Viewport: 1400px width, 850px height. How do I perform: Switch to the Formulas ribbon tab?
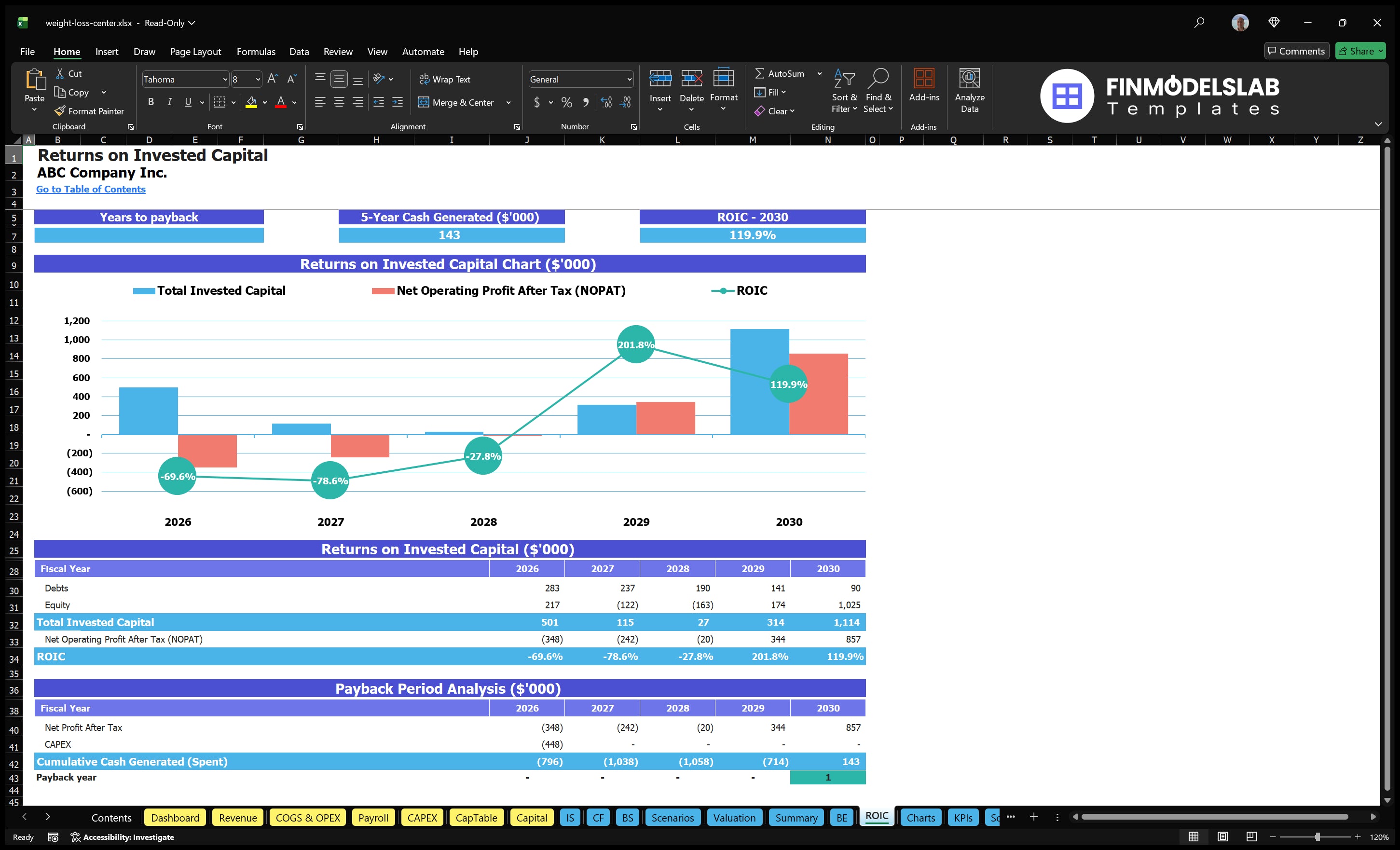click(x=256, y=51)
